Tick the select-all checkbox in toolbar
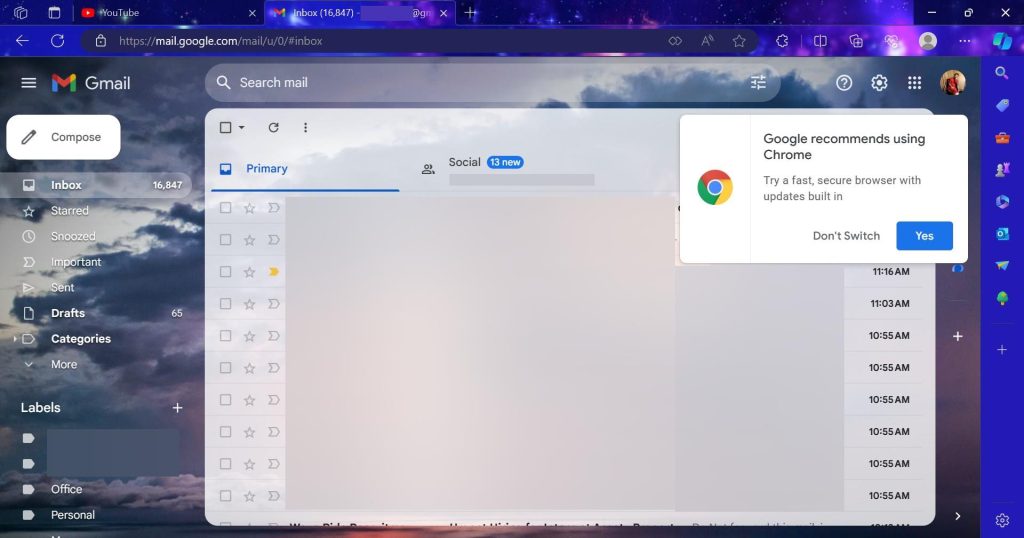Screen dimensions: 1024x538 (225, 127)
